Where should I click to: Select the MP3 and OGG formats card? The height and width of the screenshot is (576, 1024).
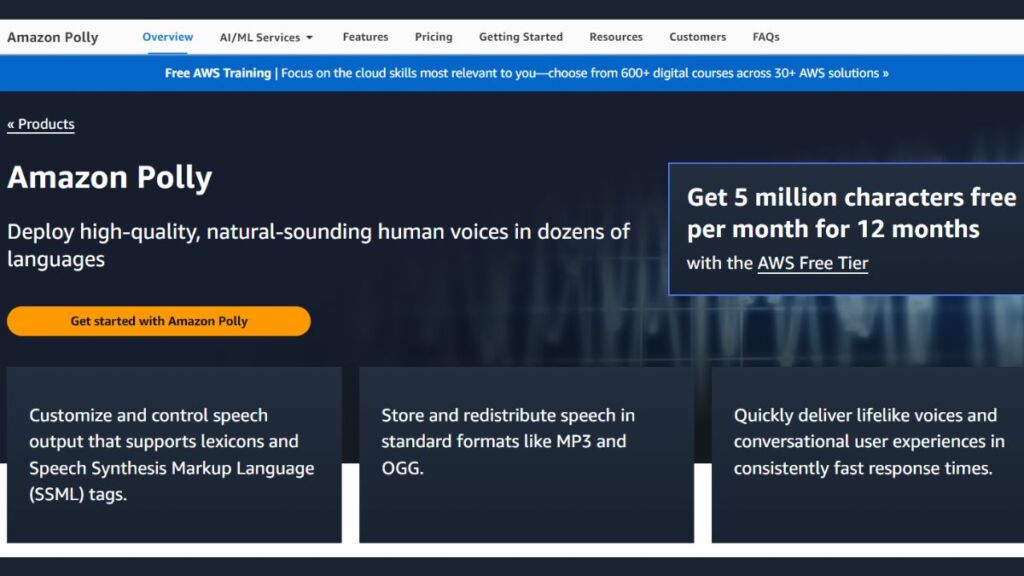pyautogui.click(x=526, y=454)
